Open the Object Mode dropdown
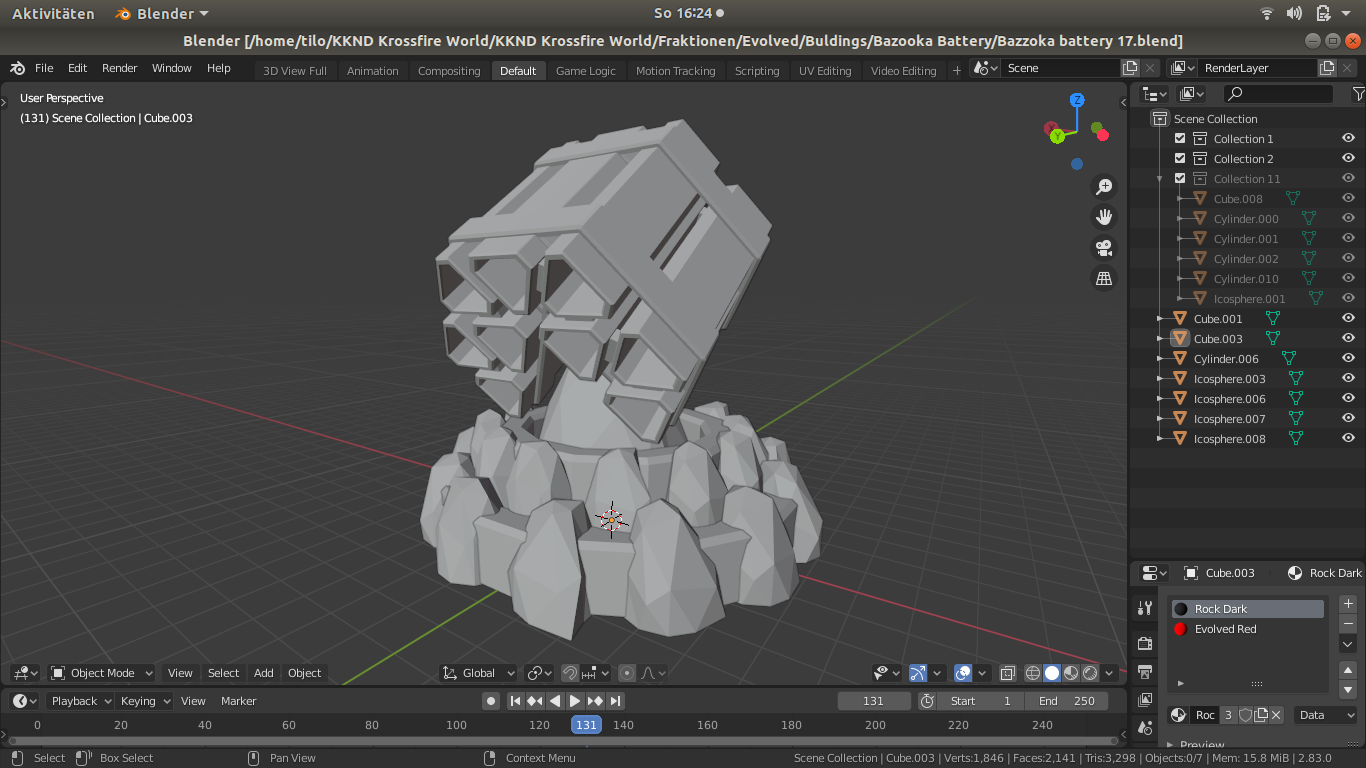1366x768 pixels. pyautogui.click(x=101, y=673)
